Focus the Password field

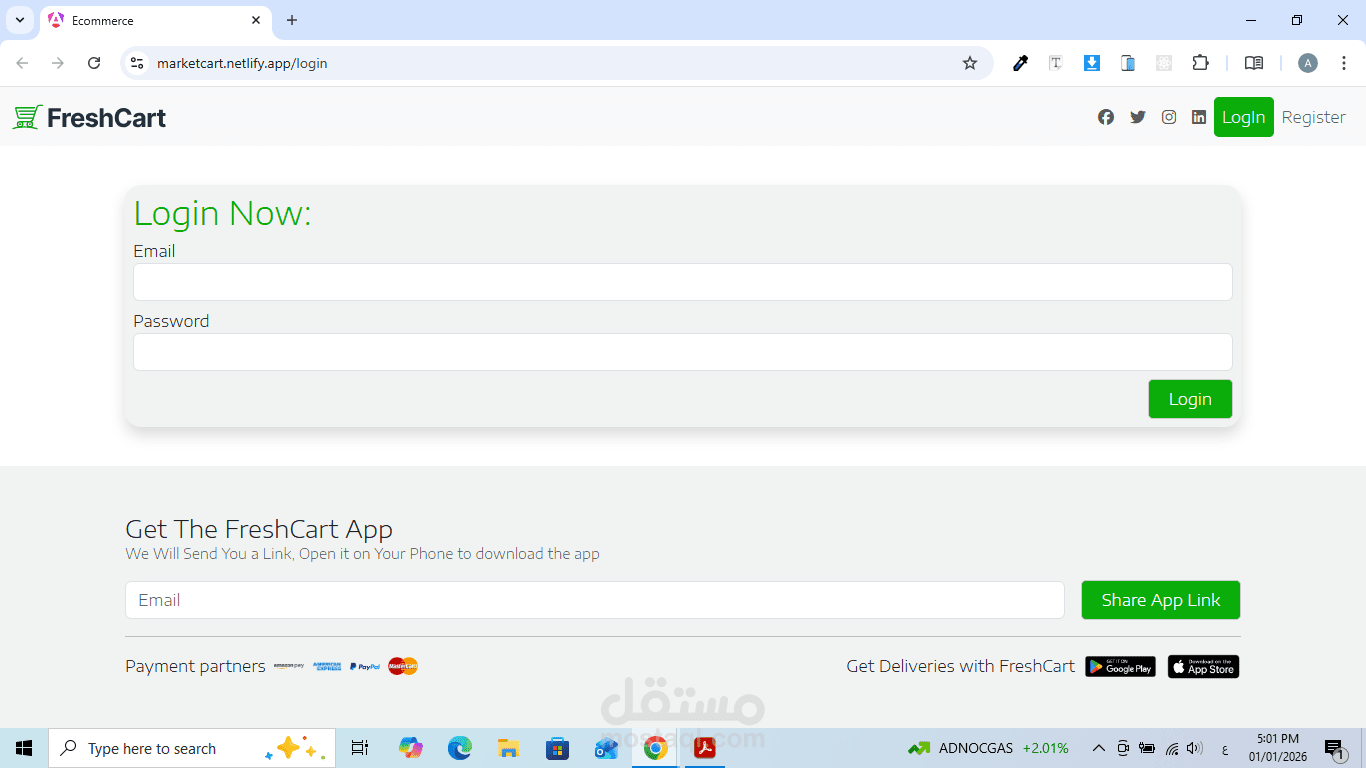click(x=683, y=352)
